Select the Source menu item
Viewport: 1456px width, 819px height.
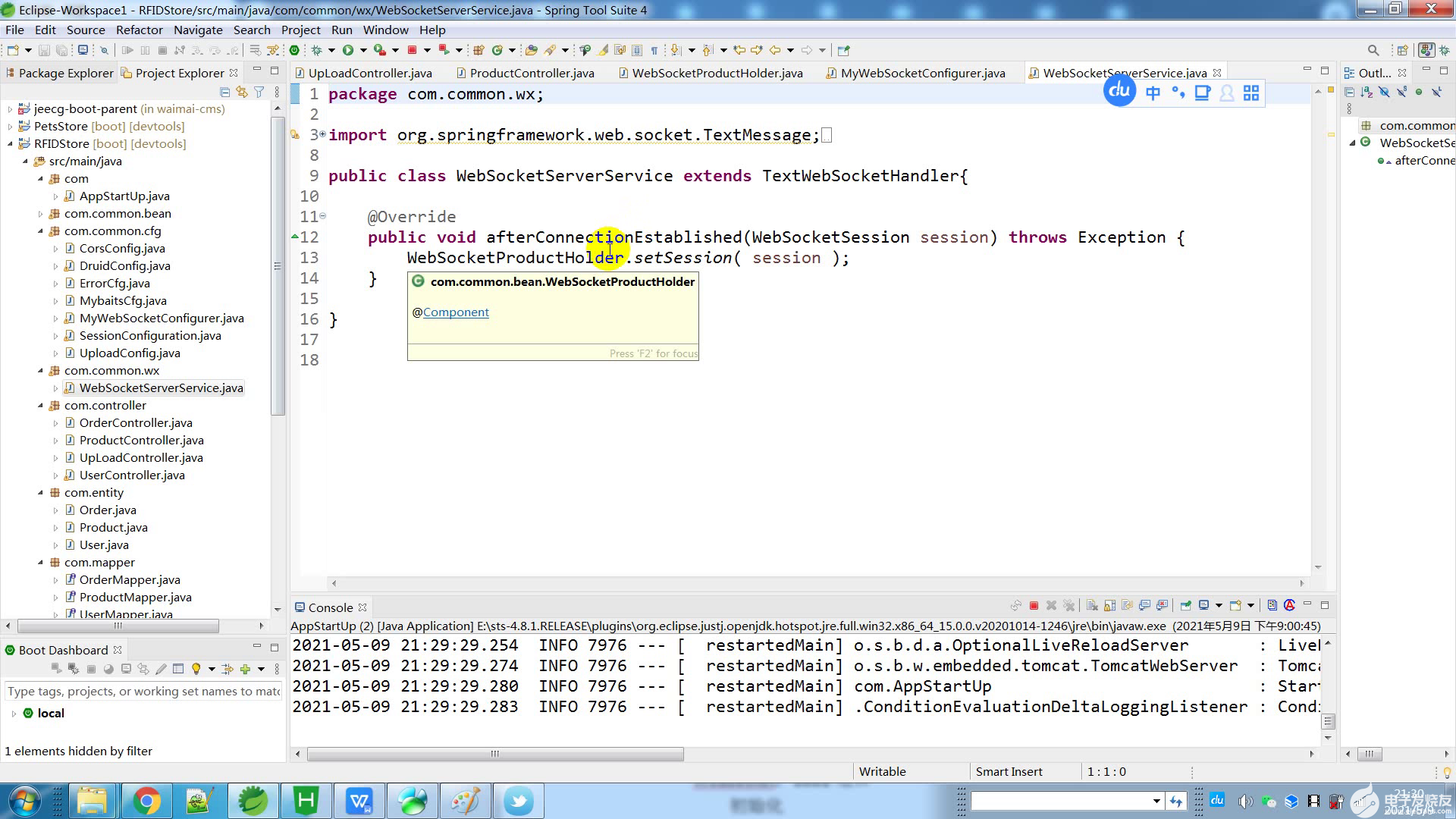pyautogui.click(x=86, y=29)
